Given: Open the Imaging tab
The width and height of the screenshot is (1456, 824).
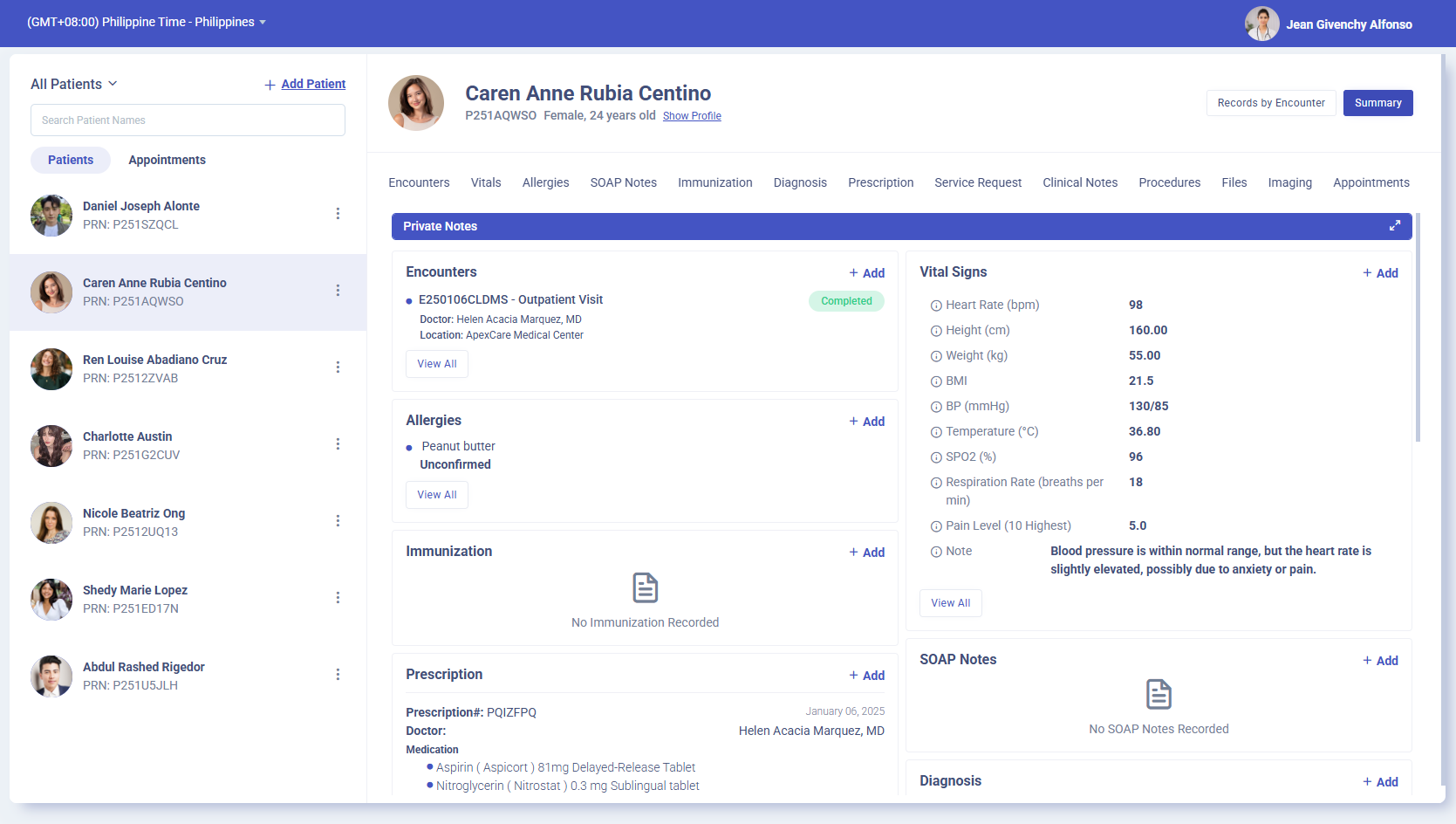Looking at the screenshot, I should tap(1289, 182).
